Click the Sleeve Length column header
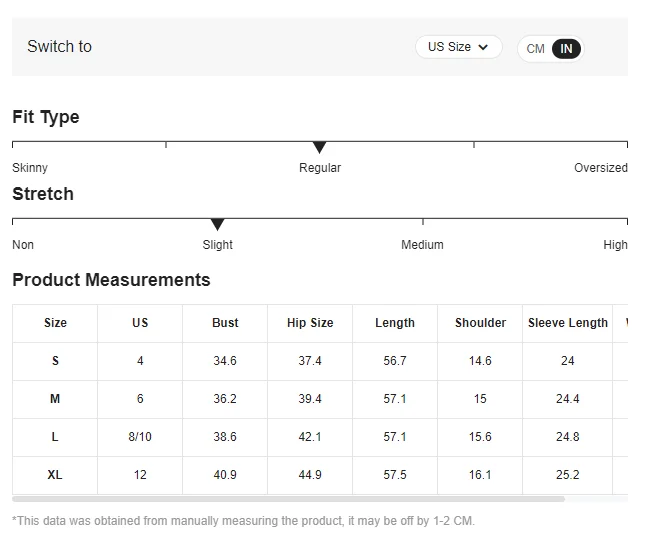 567,323
